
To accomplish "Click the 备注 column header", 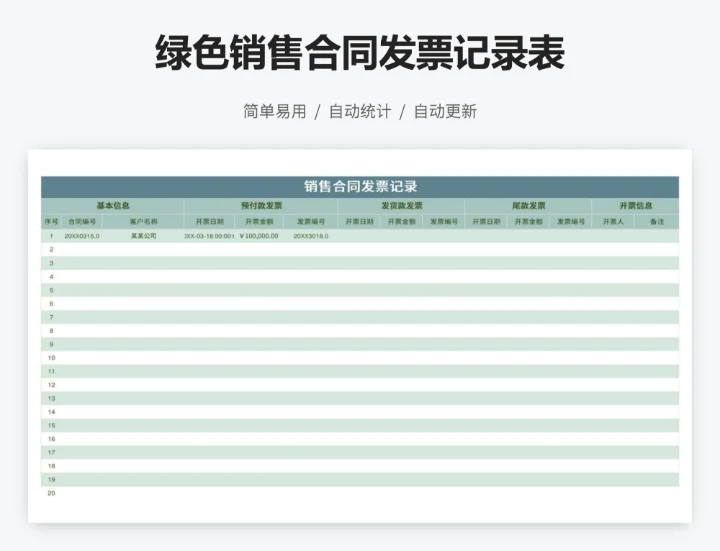I will [x=657, y=222].
